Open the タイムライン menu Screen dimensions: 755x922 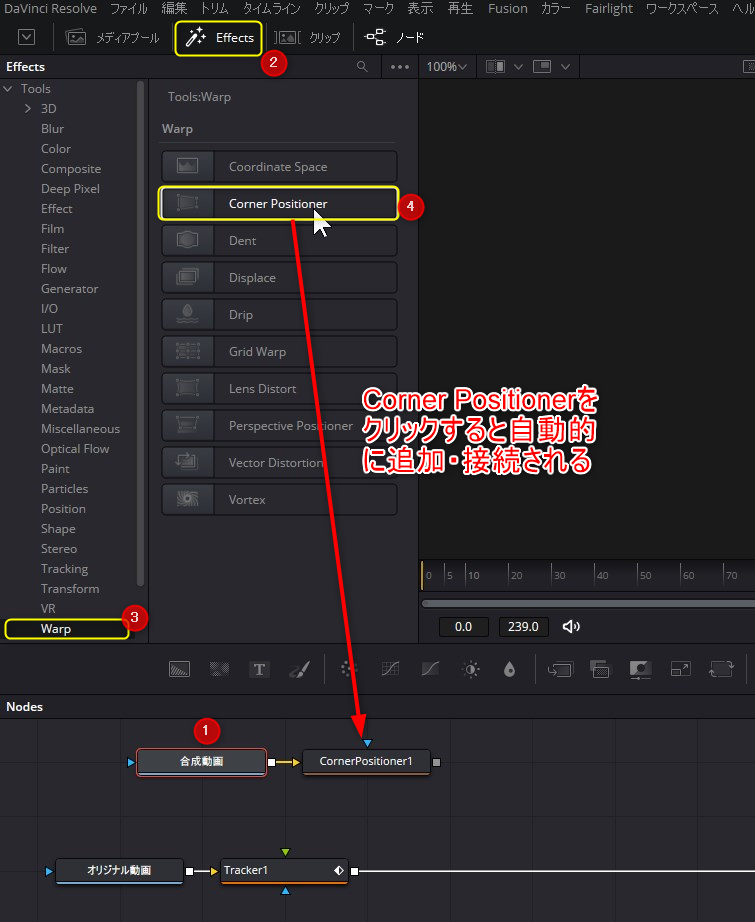[x=272, y=8]
